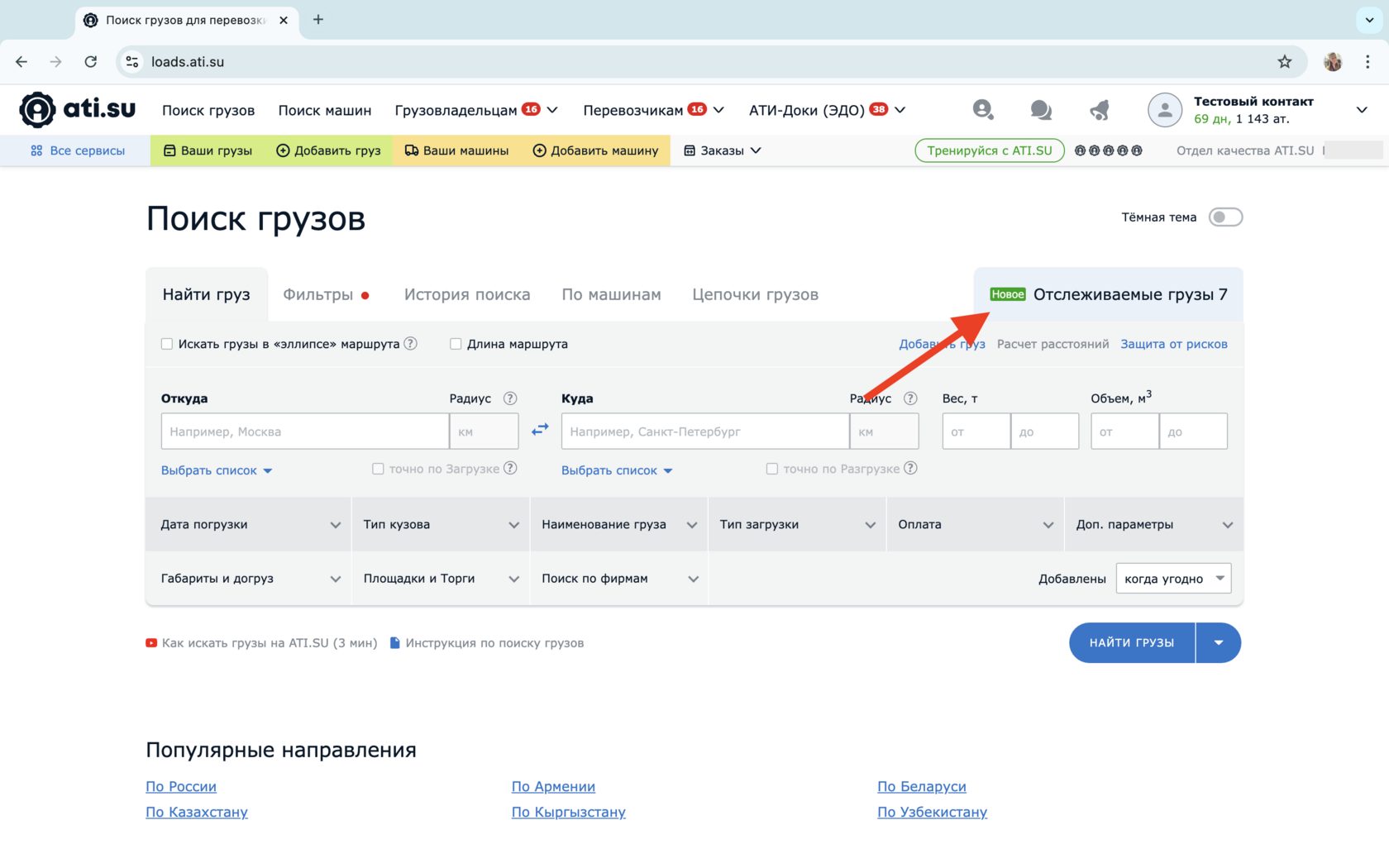The image size is (1389, 868).
Task: Click the Откуда city input field
Action: (x=305, y=432)
